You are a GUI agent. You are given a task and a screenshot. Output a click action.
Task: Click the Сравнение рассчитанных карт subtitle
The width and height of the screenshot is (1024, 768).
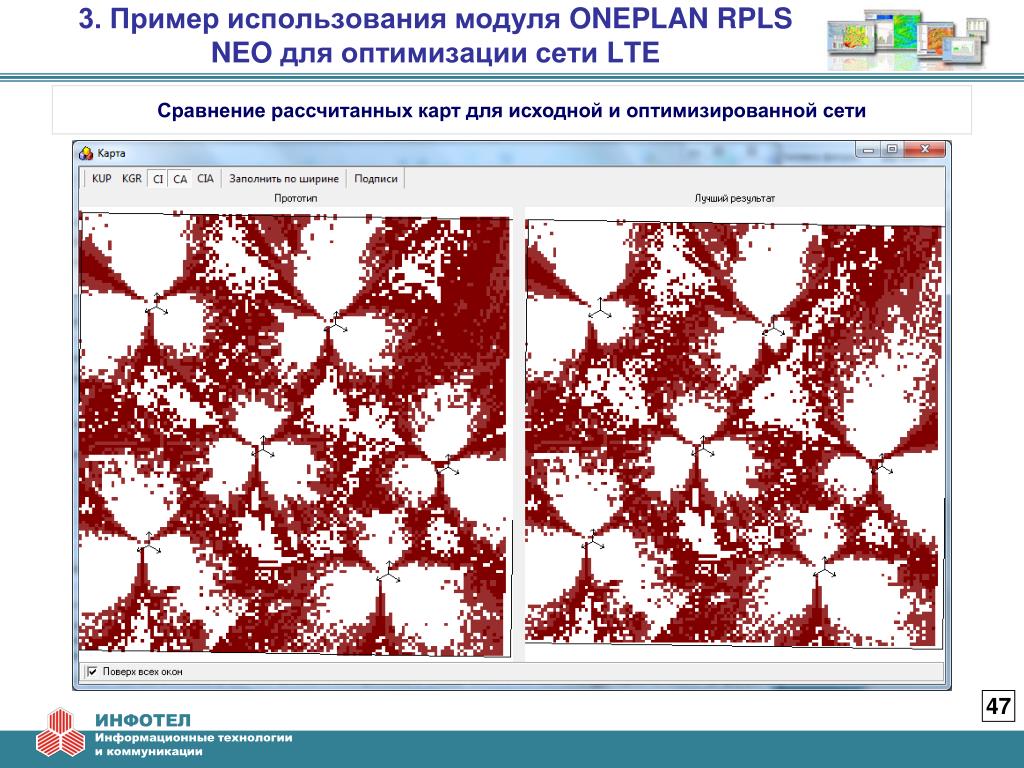[x=511, y=110]
